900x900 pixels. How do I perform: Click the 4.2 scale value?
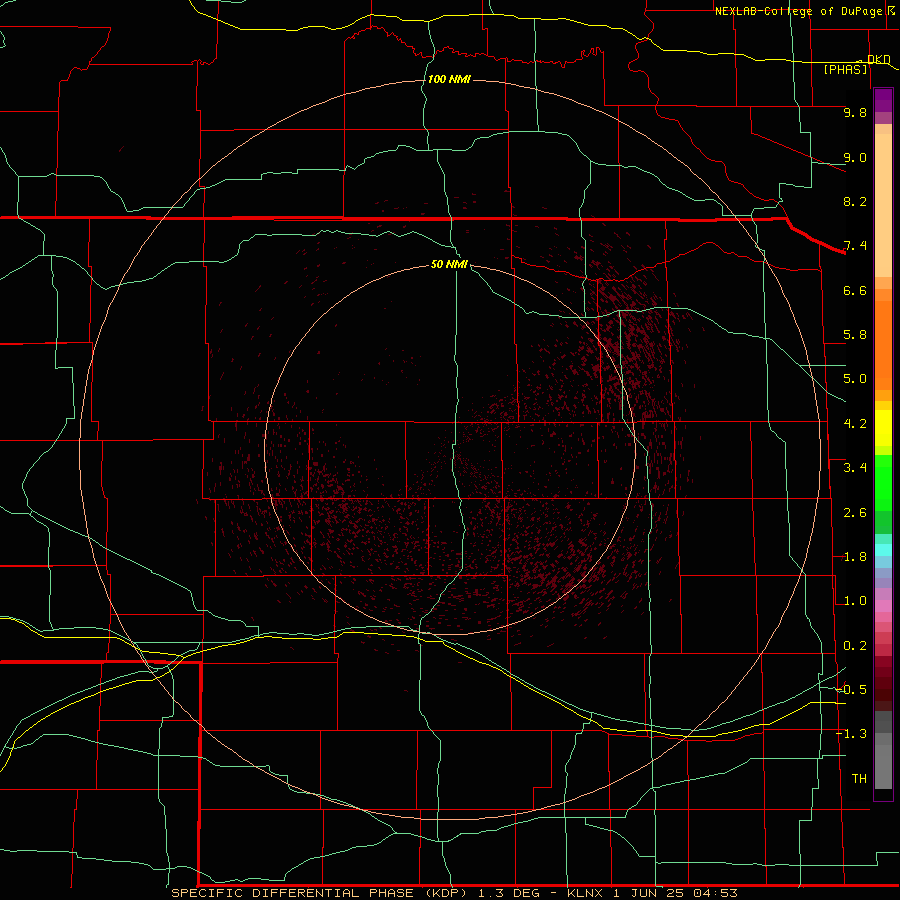pos(855,424)
